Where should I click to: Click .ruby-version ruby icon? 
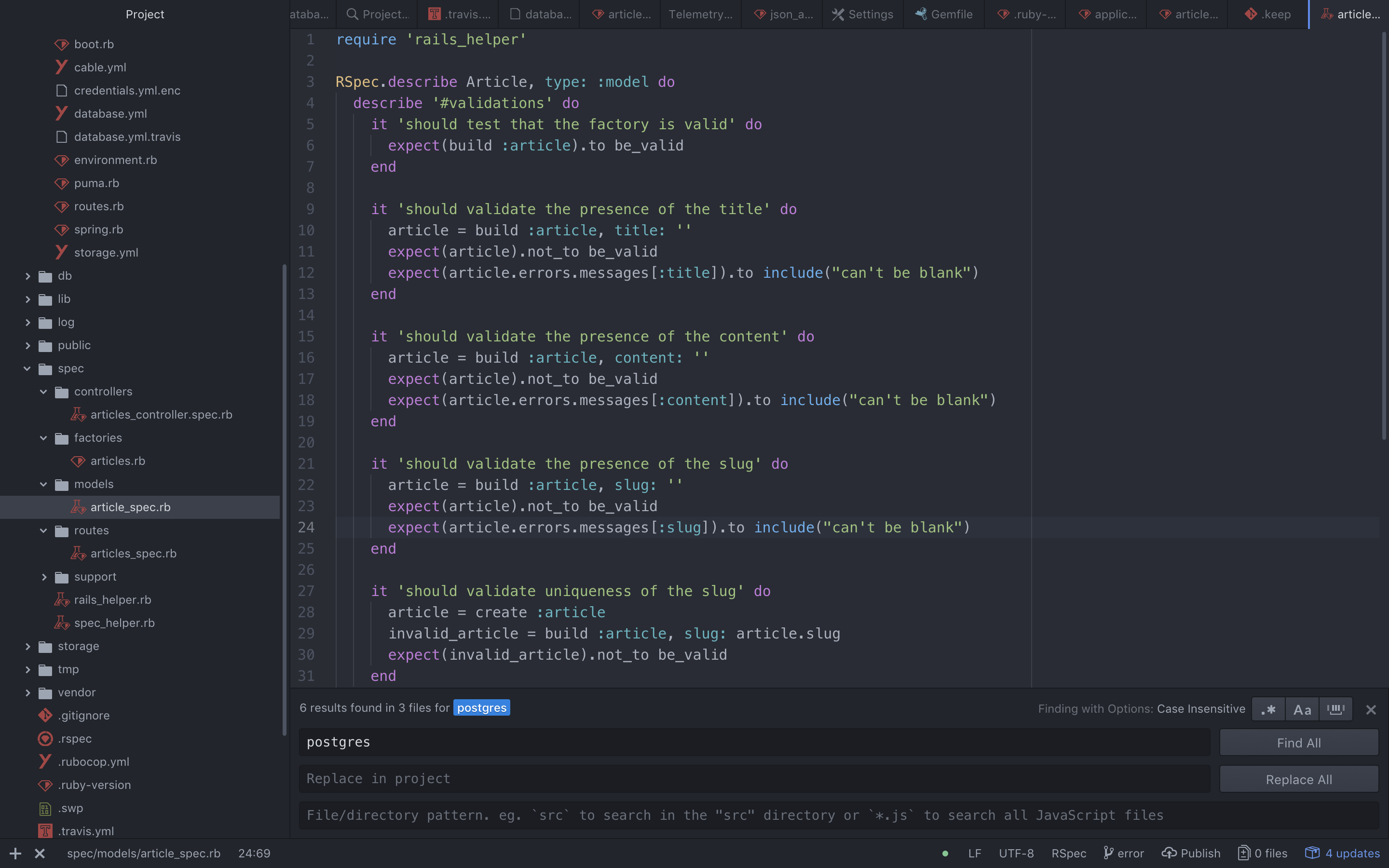(x=45, y=785)
